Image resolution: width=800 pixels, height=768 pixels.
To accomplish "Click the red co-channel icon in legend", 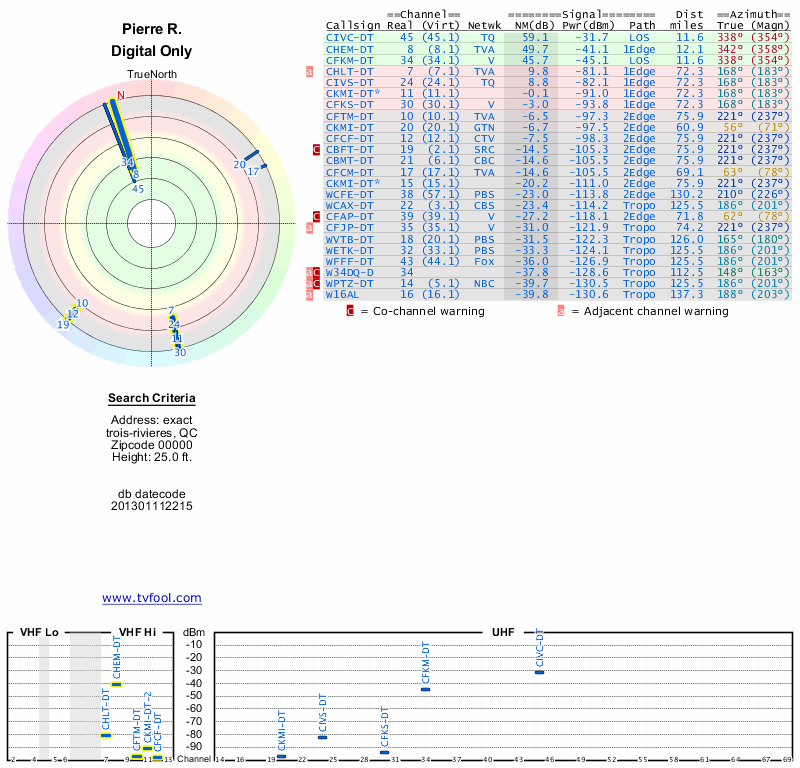I will coord(350,311).
